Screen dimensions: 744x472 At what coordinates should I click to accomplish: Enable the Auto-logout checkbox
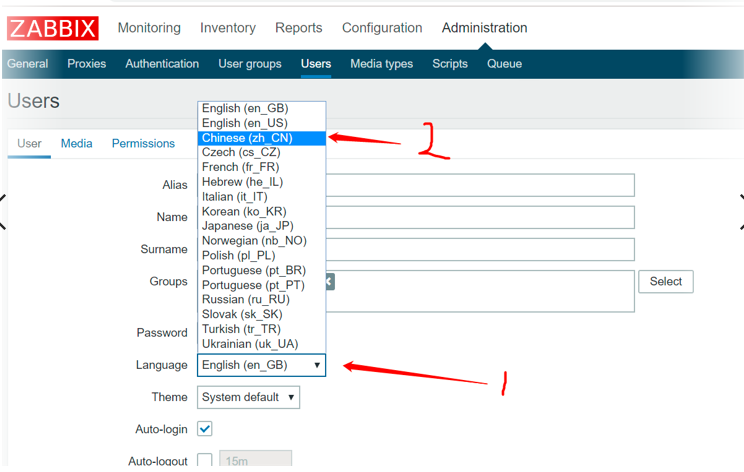click(205, 460)
